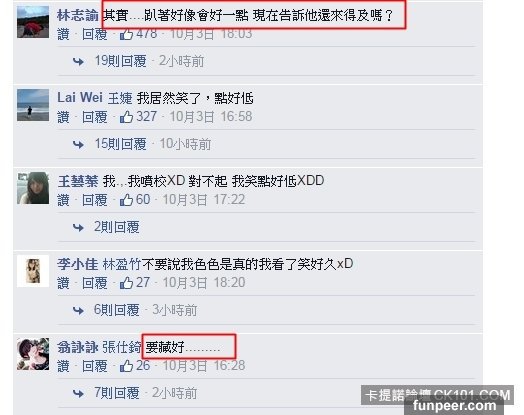Screen dimensions: 524x415
Task: Click reply arrow icon beside 2則回覆
Action: (x=78, y=228)
